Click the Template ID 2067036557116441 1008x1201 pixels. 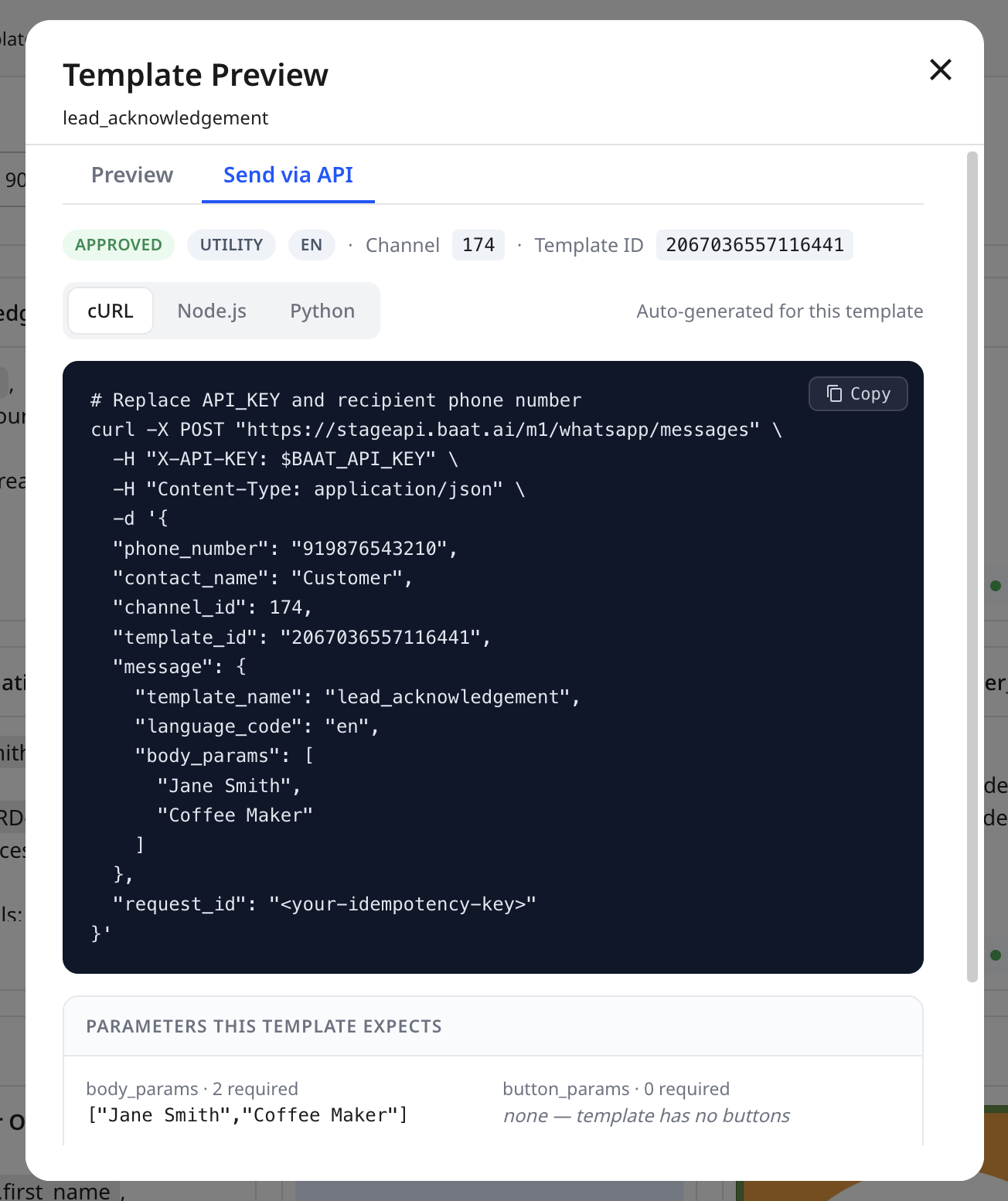click(754, 245)
